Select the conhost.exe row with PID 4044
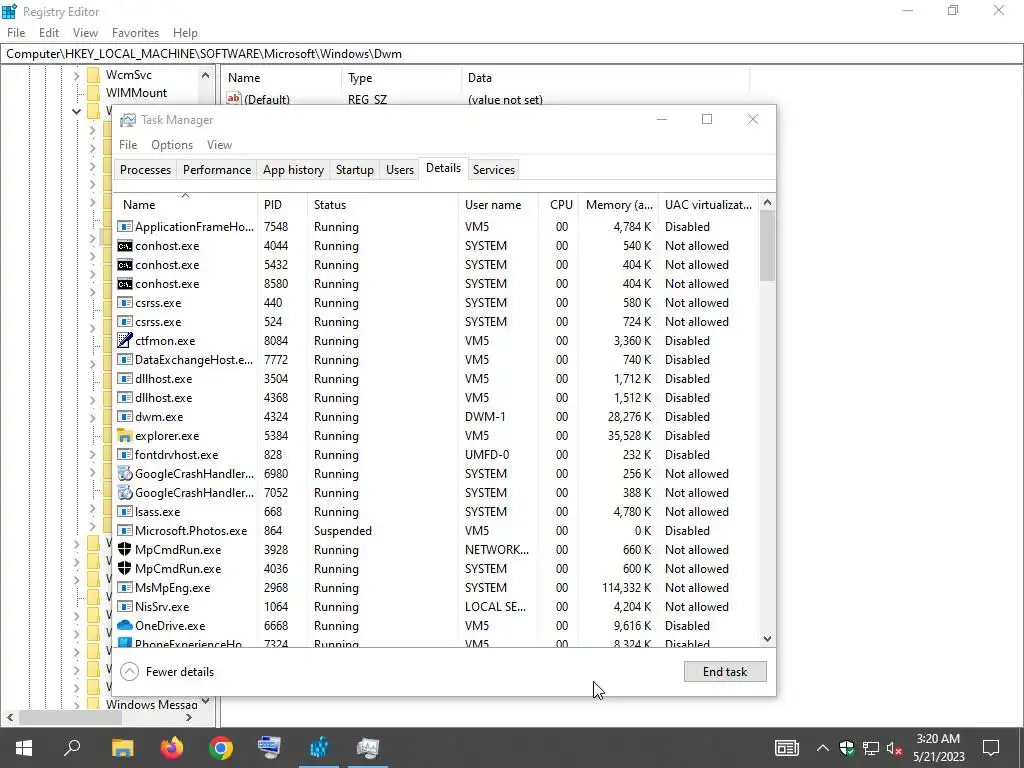 436,246
